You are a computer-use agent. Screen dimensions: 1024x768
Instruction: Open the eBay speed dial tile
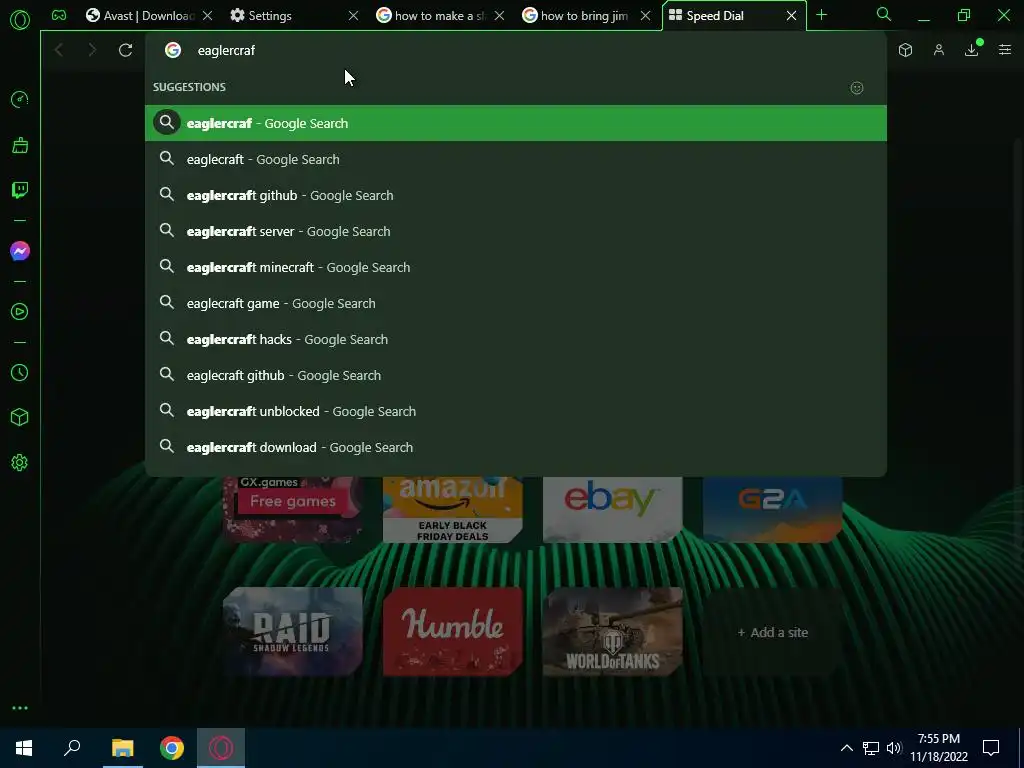click(613, 509)
